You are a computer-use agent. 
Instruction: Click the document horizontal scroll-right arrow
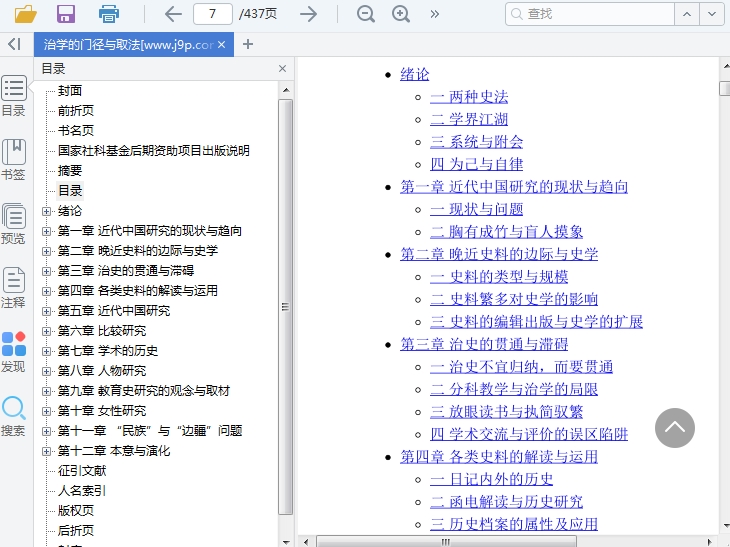pyautogui.click(x=710, y=542)
